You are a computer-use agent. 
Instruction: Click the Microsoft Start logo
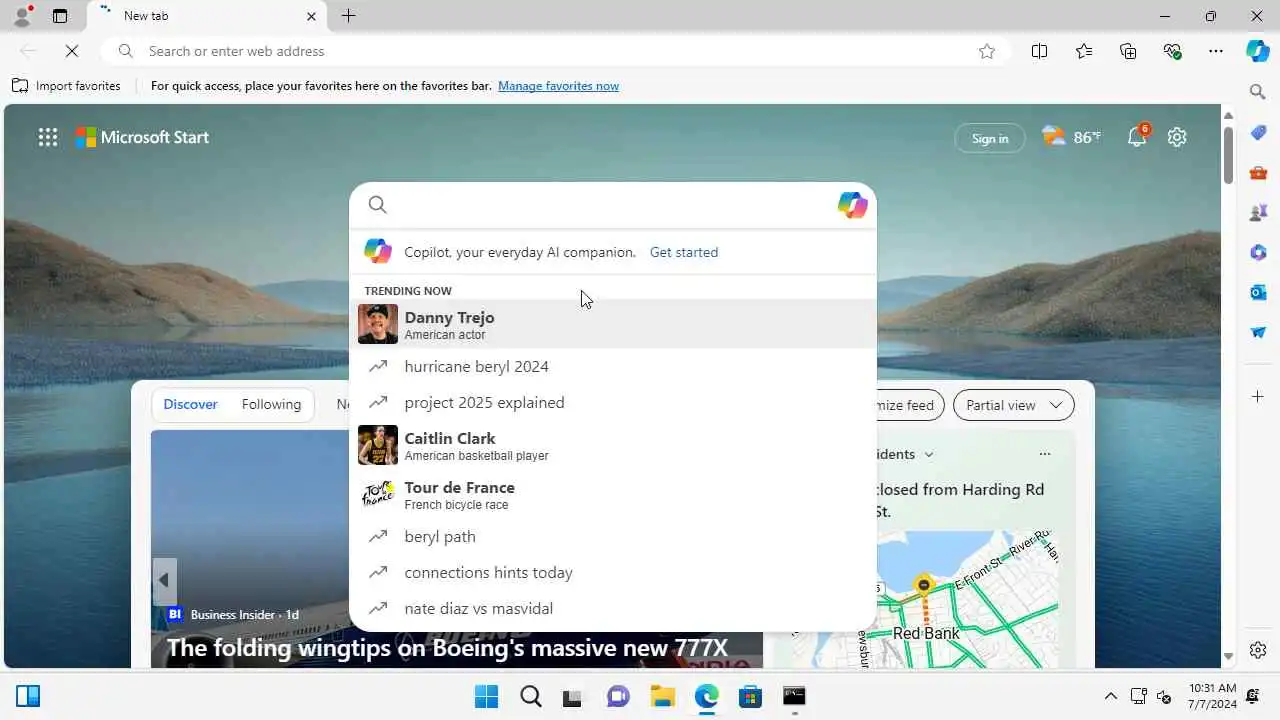142,137
